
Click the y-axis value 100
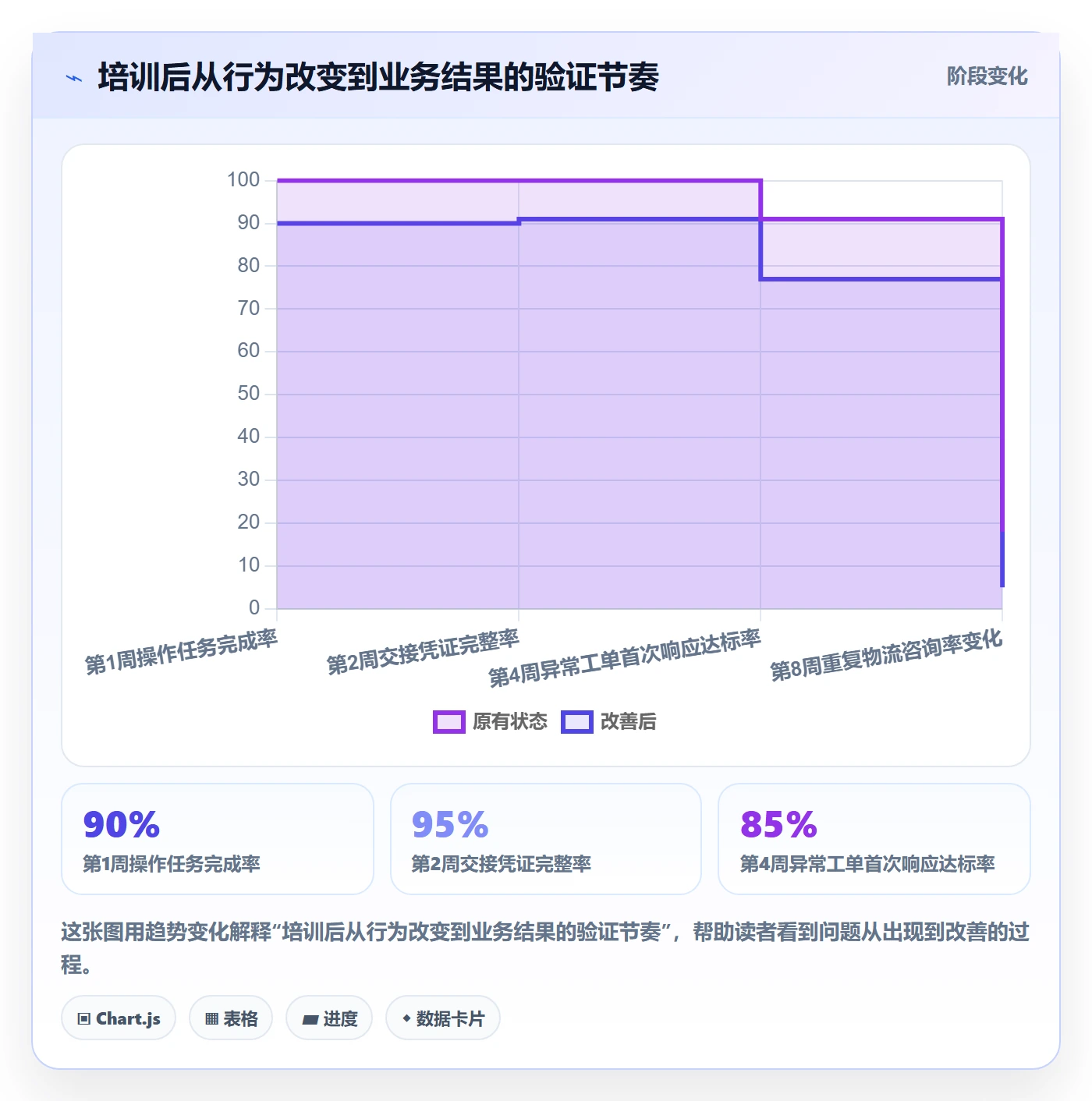(x=243, y=180)
